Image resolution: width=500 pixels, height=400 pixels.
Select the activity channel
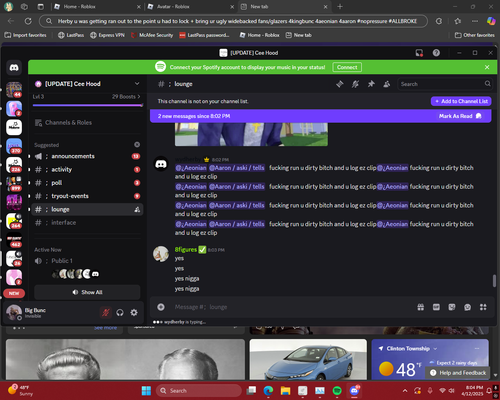pos(88,169)
